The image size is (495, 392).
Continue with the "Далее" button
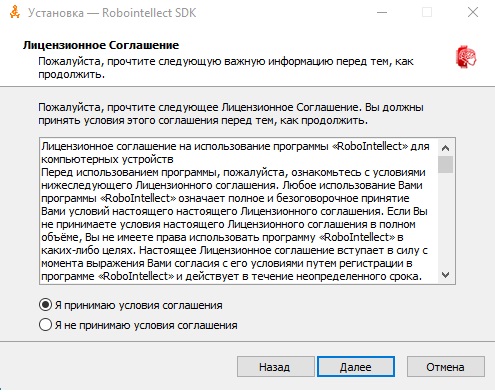coord(356,367)
